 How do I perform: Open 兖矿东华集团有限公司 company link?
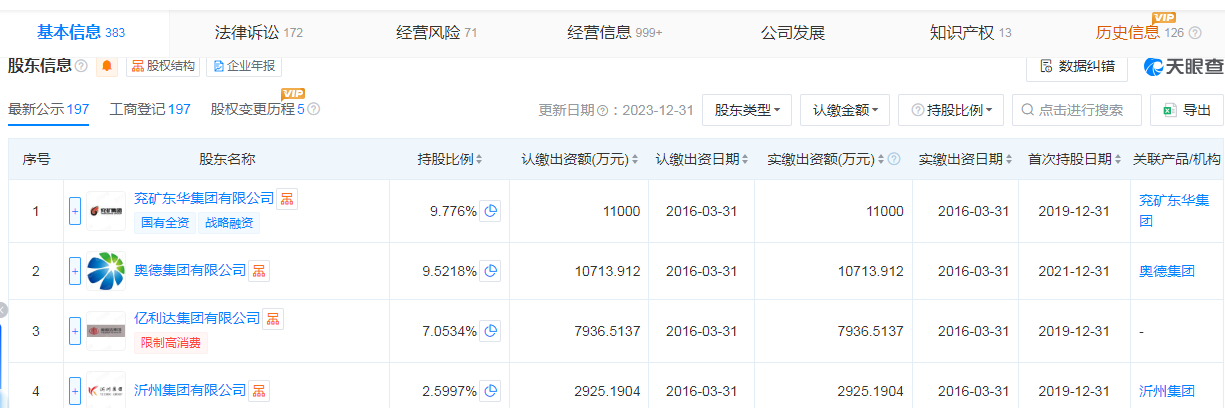(204, 198)
